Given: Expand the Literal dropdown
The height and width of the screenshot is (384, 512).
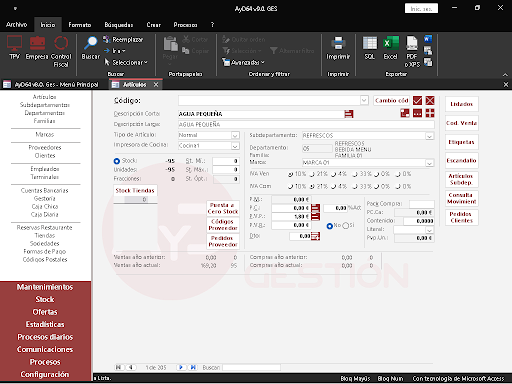Looking at the screenshot, I should click(x=430, y=230).
